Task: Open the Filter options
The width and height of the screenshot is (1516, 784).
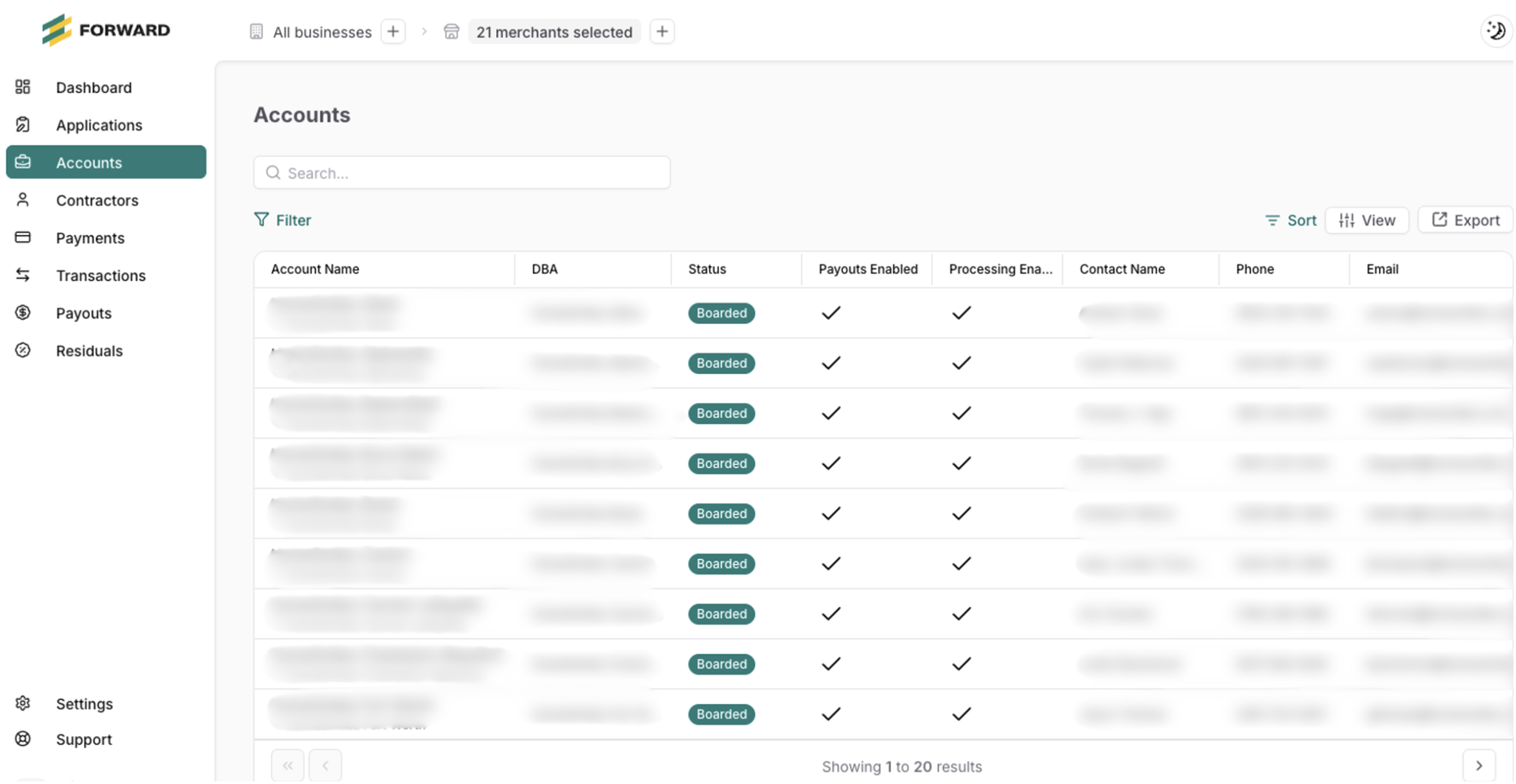Action: tap(283, 220)
